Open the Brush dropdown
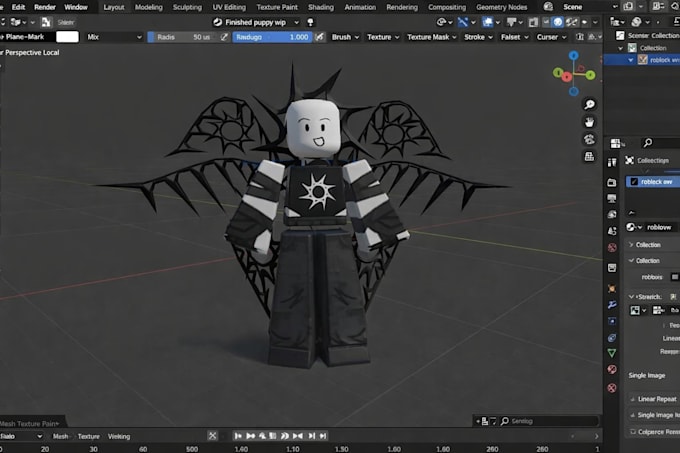The height and width of the screenshot is (453, 680). [x=345, y=37]
